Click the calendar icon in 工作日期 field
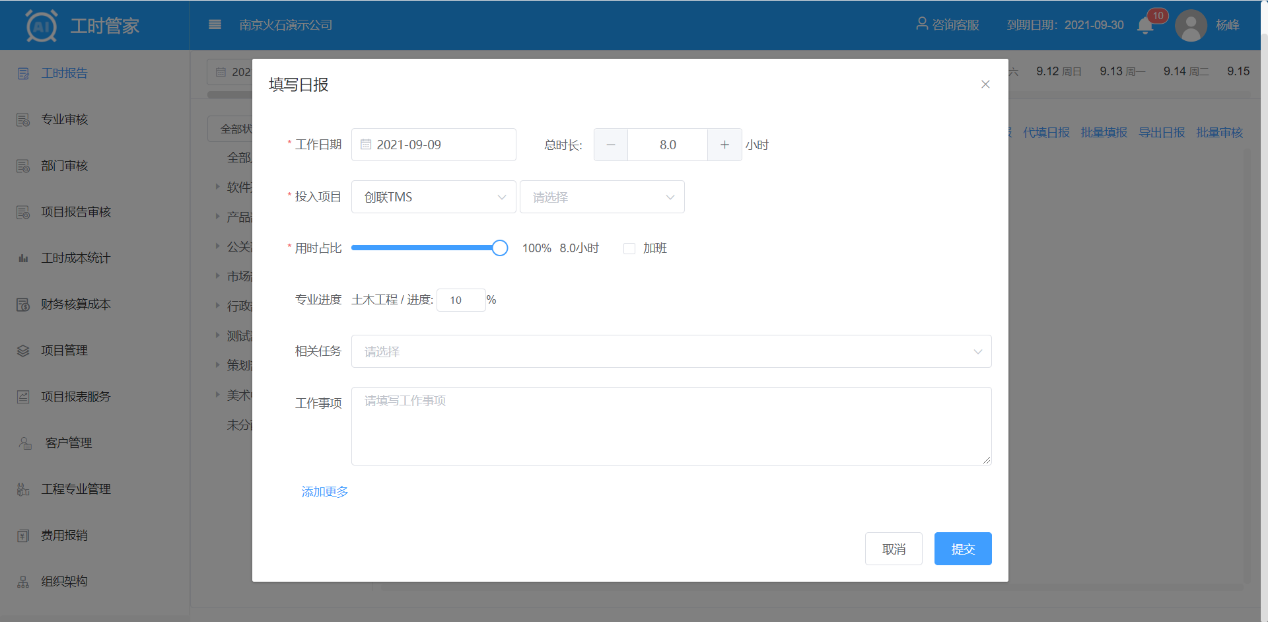 pos(366,144)
